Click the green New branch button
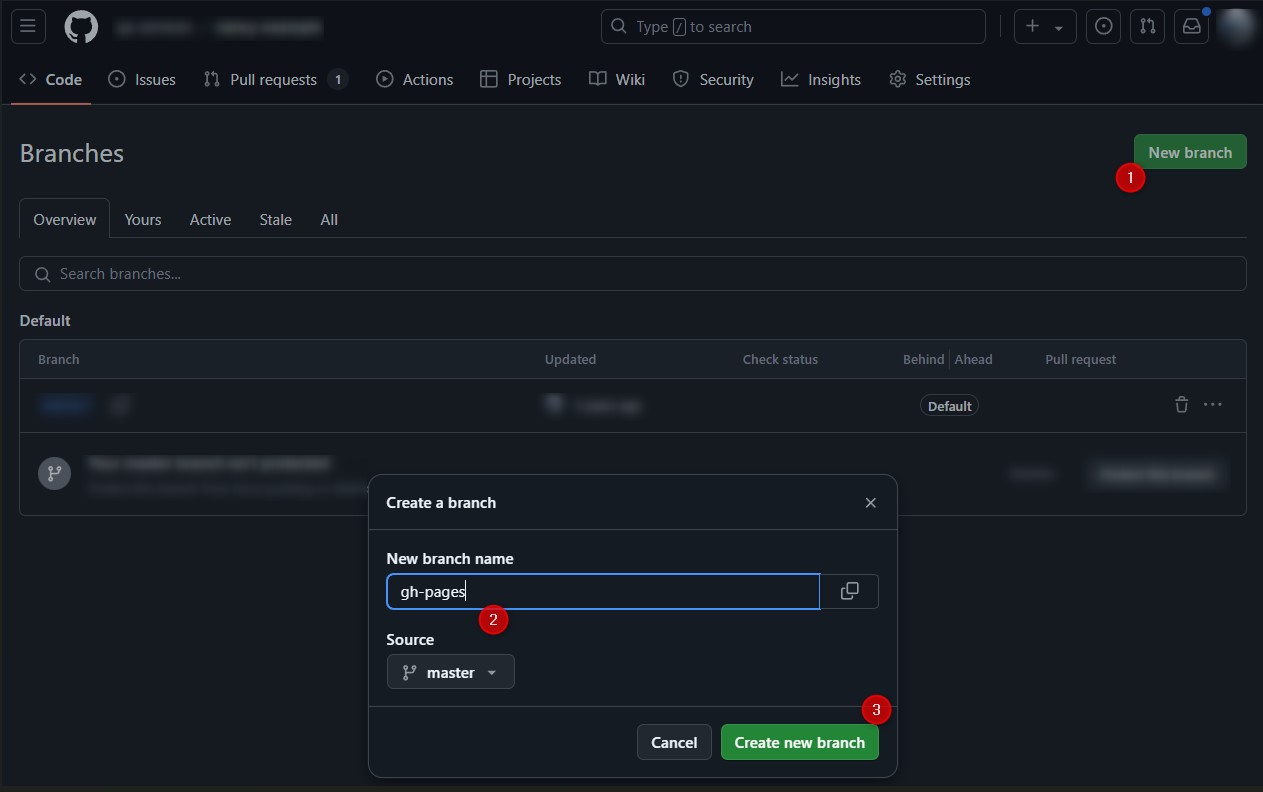The image size is (1263, 792). pos(1189,152)
